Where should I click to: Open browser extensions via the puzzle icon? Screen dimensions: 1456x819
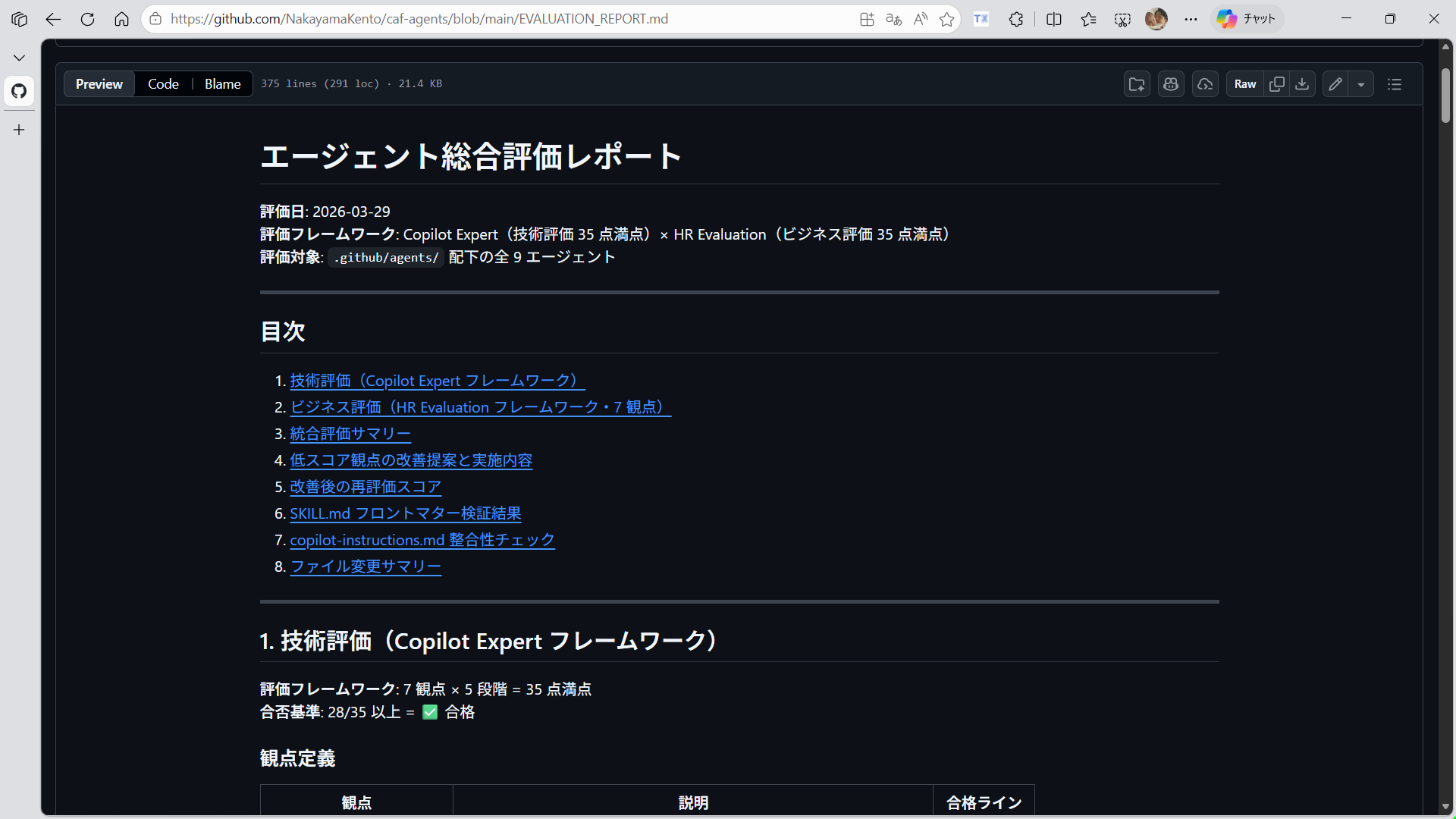[x=1016, y=19]
